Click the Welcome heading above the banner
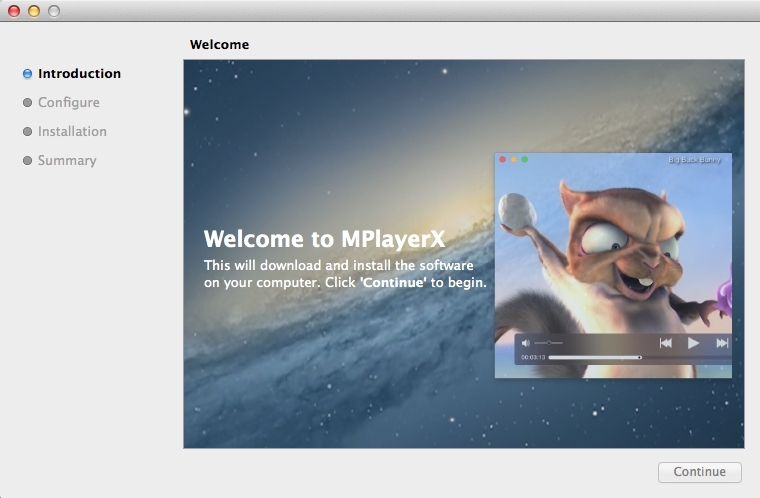This screenshot has height=498, width=760. (220, 45)
